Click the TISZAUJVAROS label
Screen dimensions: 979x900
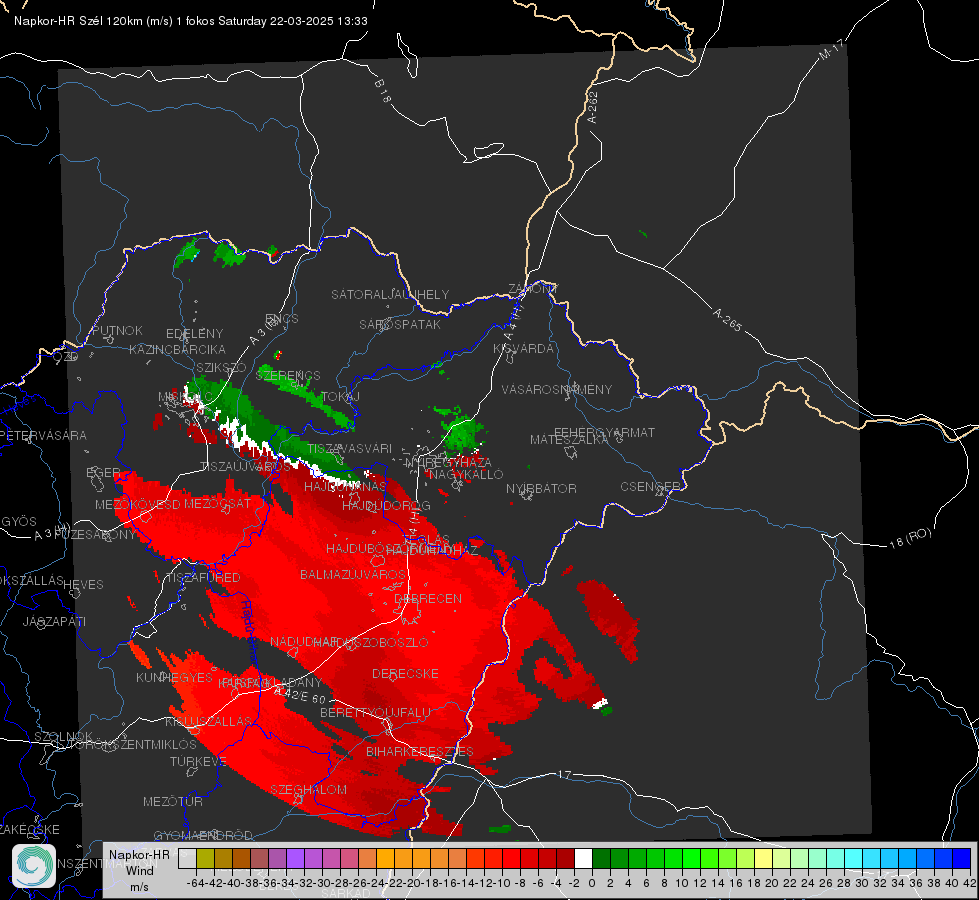click(x=245, y=467)
